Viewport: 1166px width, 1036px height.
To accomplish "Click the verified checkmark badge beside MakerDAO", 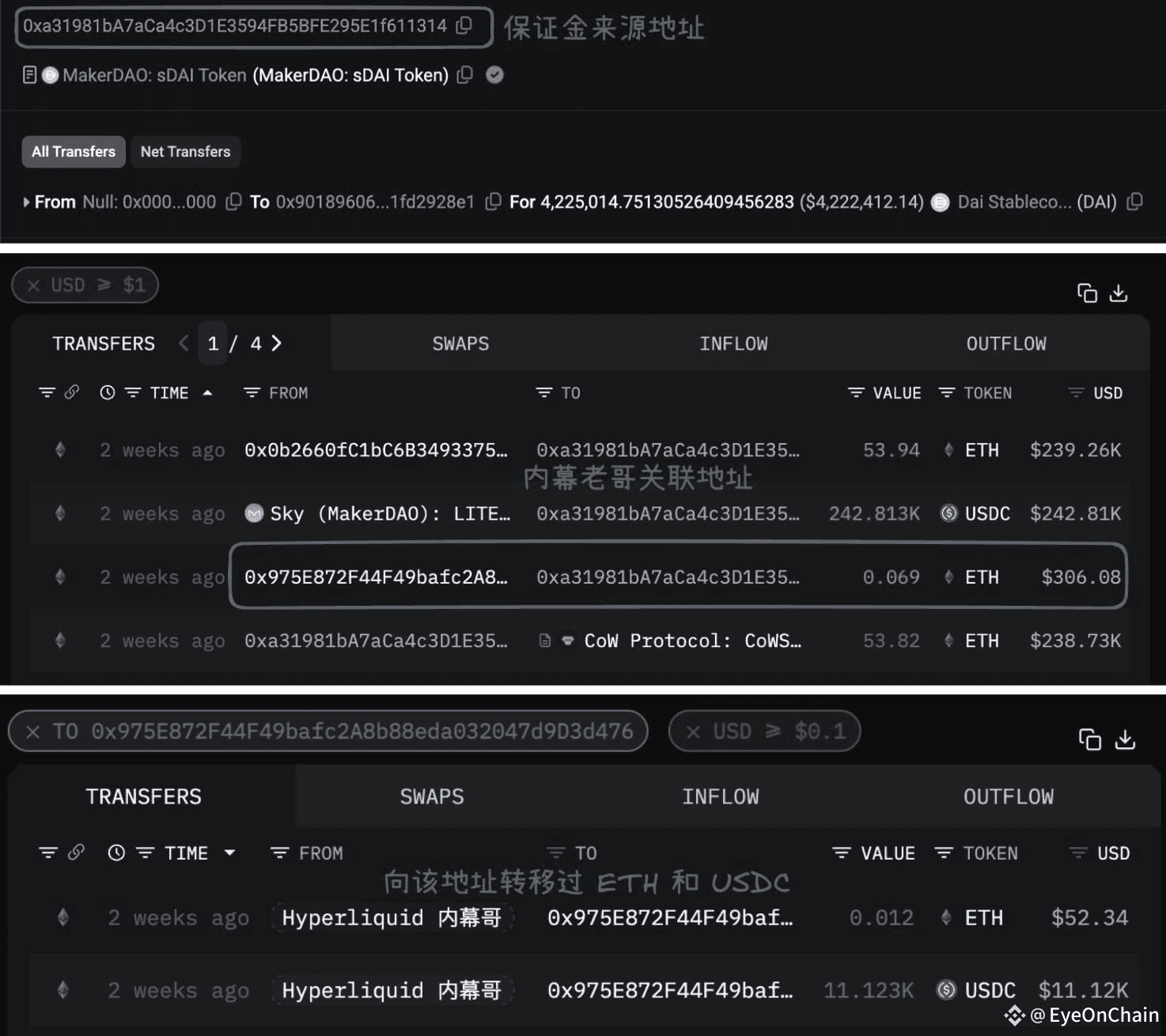I will click(x=495, y=75).
